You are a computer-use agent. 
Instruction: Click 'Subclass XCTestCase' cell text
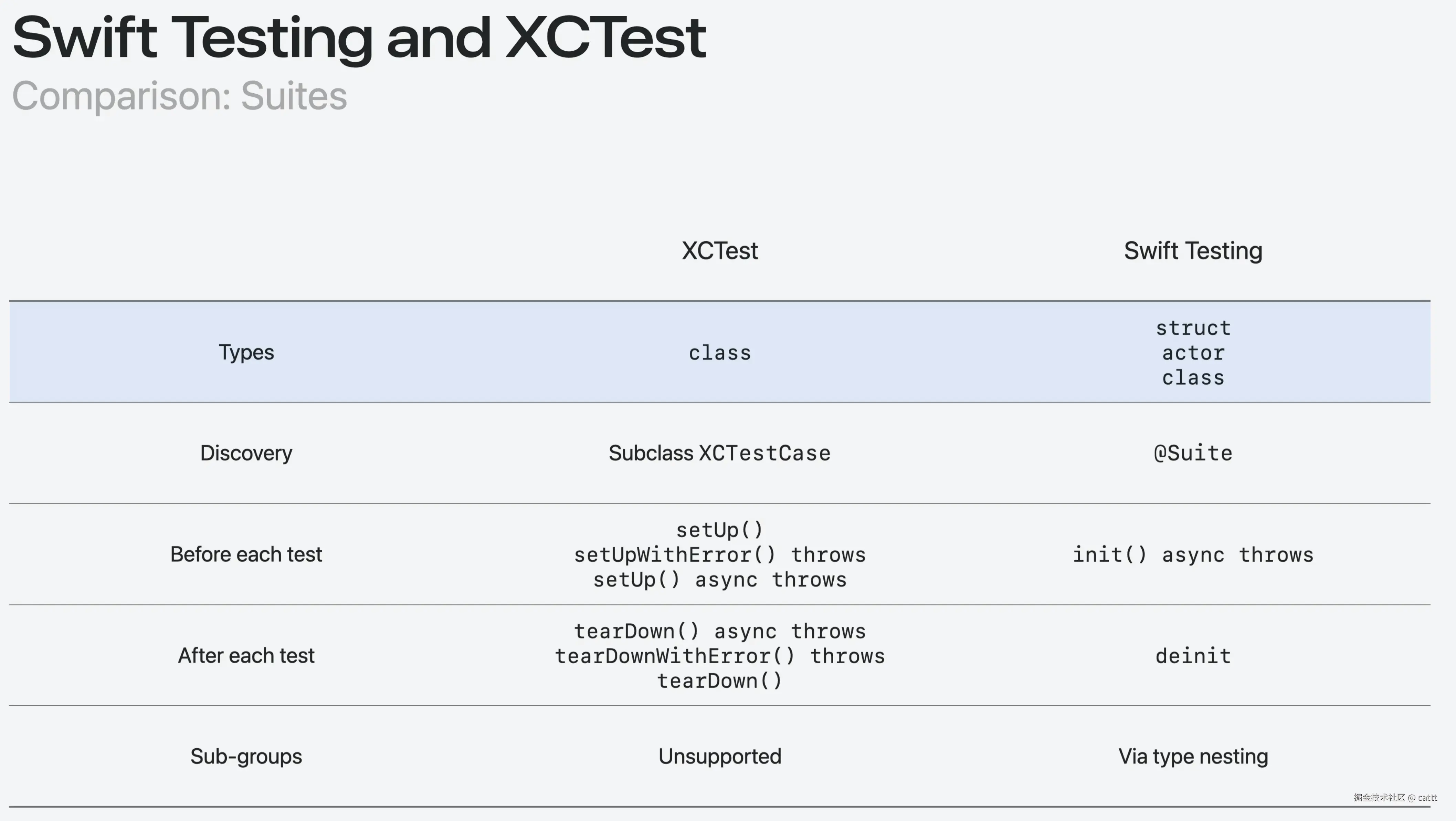(x=719, y=453)
